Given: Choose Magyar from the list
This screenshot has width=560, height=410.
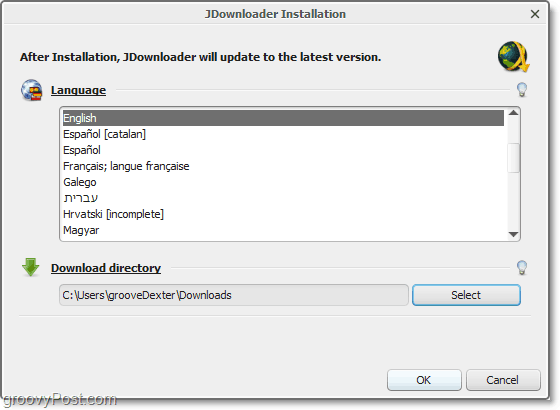Looking at the screenshot, I should point(283,230).
